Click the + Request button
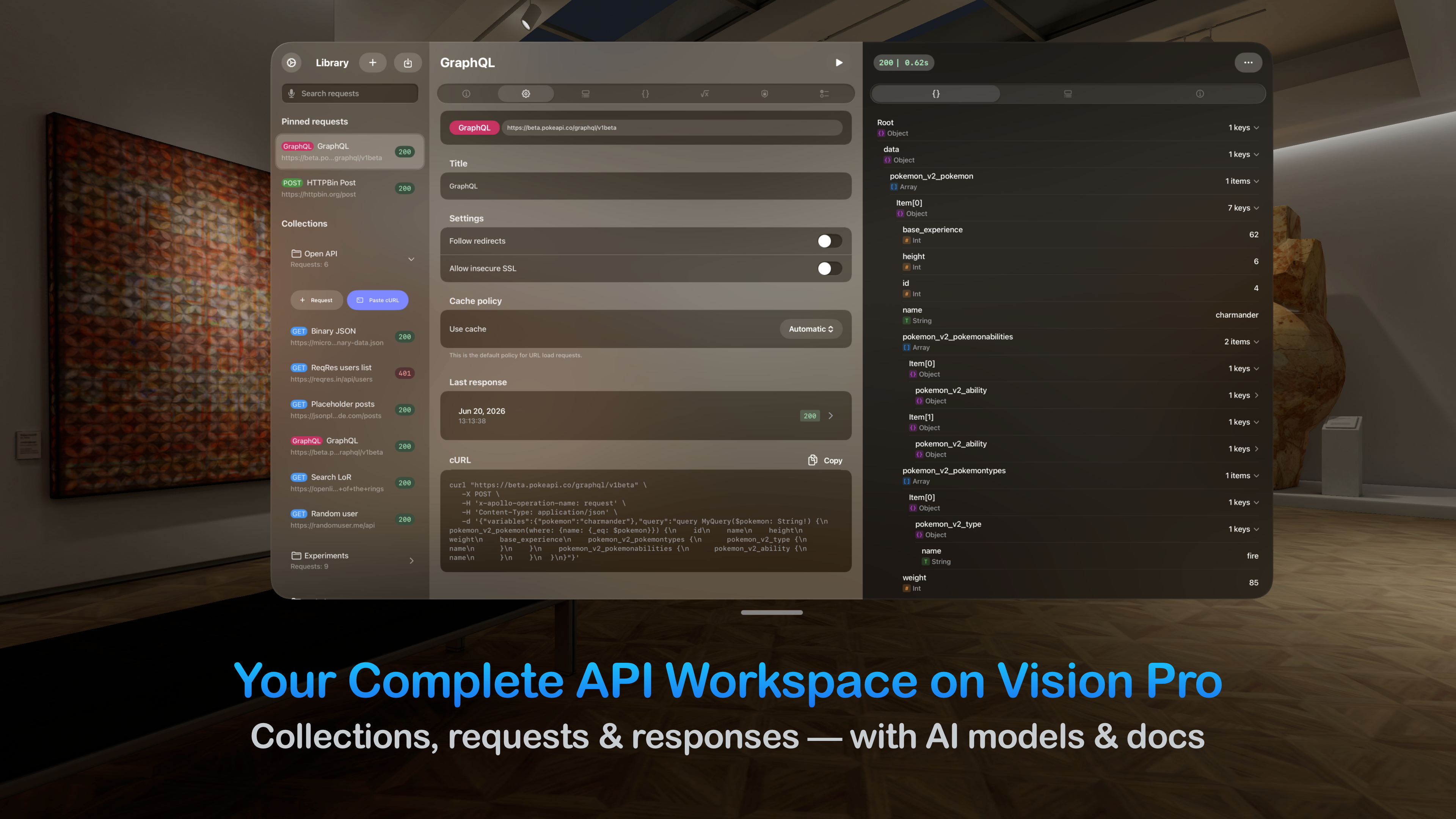The height and width of the screenshot is (819, 1456). coord(317,300)
